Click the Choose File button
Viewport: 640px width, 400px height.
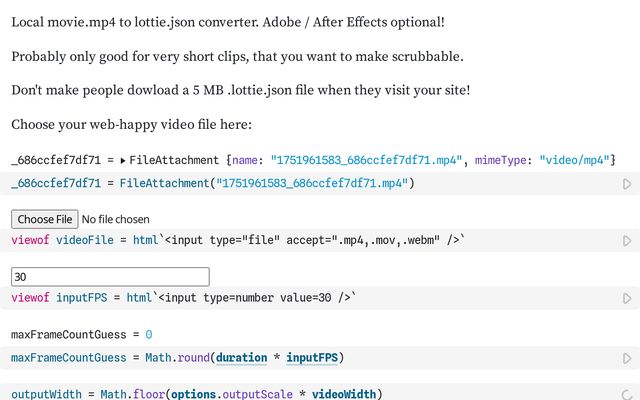coord(44,219)
